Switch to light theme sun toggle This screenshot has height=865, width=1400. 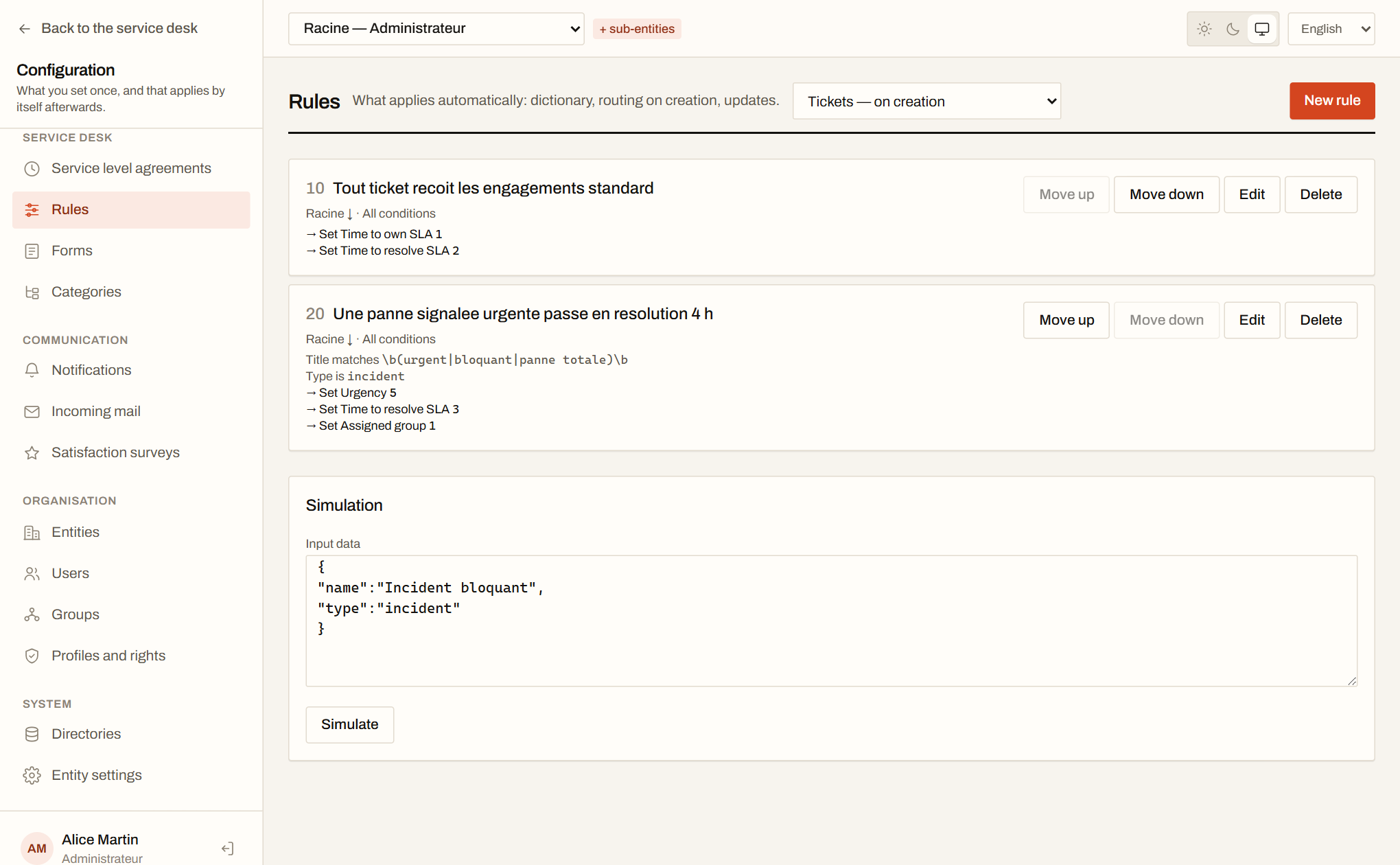click(x=1204, y=29)
